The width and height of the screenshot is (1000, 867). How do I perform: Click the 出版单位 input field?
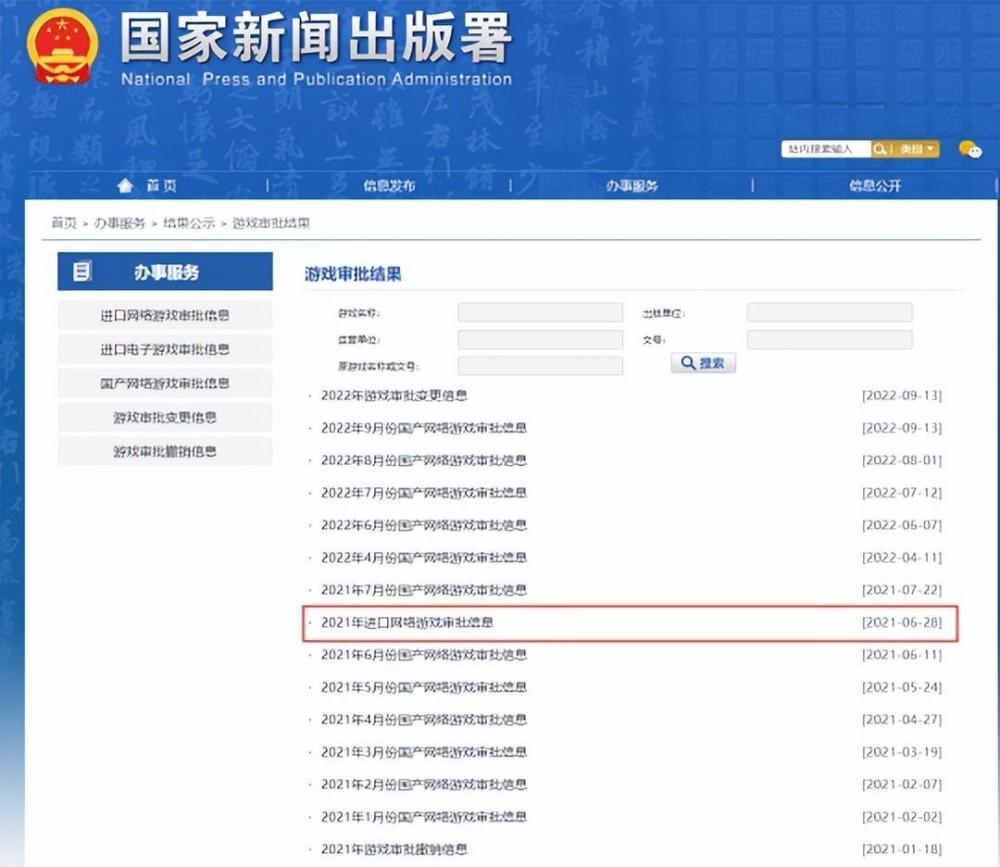click(x=829, y=313)
